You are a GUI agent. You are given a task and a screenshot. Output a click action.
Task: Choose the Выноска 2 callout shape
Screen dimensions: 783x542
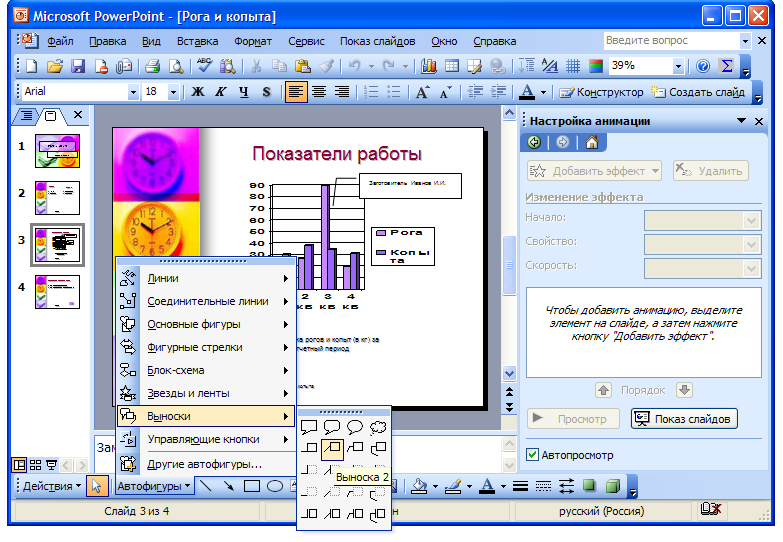[332, 449]
